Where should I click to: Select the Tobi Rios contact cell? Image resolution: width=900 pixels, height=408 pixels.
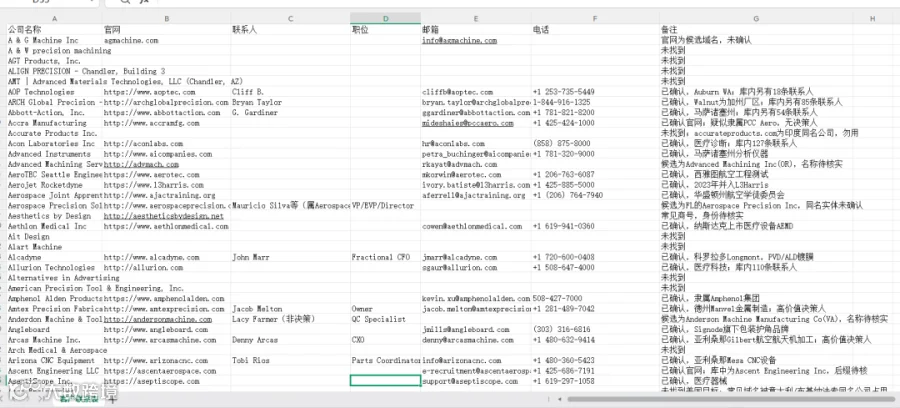[290, 360]
